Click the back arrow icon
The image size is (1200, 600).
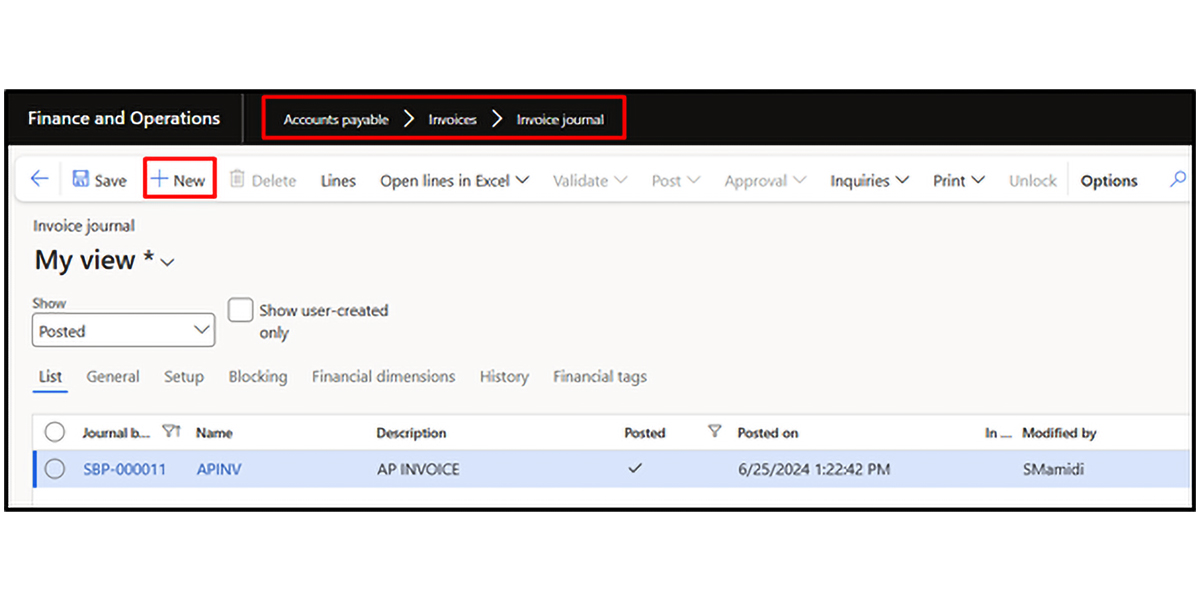click(x=39, y=180)
